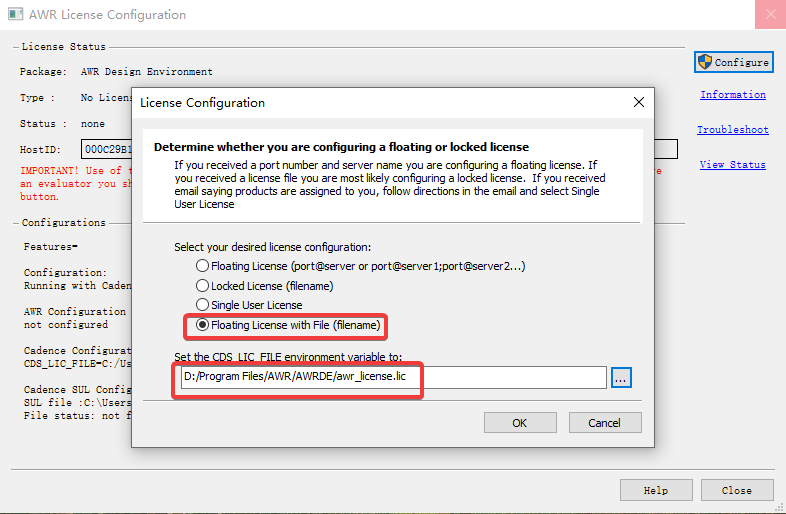
Task: Click the 'AWR Design Environment' package text
Action: pyautogui.click(x=146, y=72)
